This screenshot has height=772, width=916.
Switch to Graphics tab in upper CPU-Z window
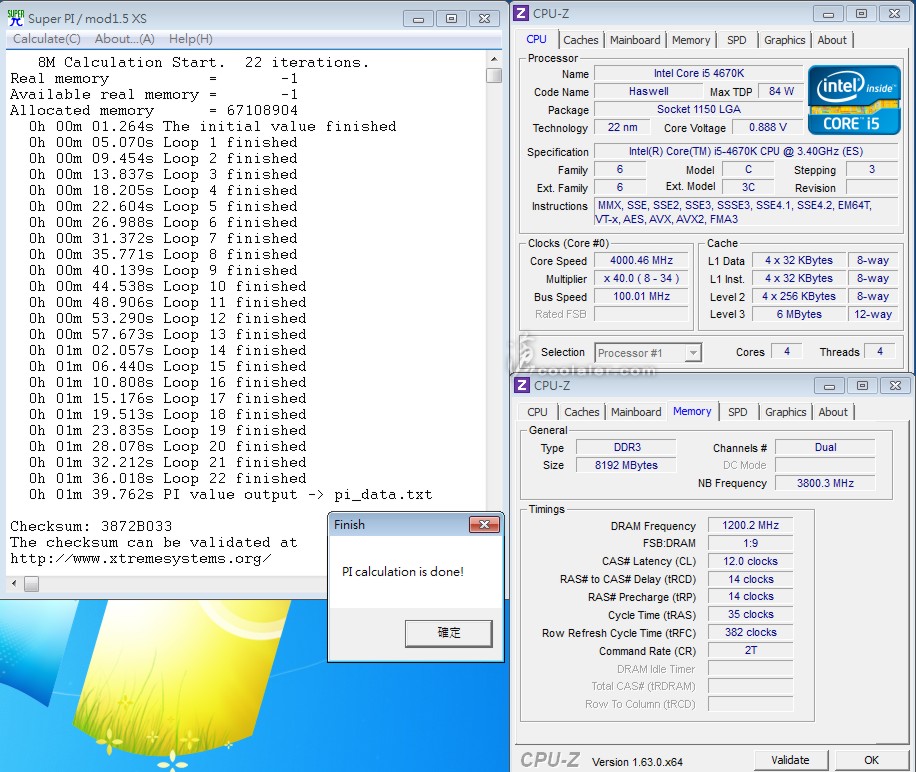point(785,40)
